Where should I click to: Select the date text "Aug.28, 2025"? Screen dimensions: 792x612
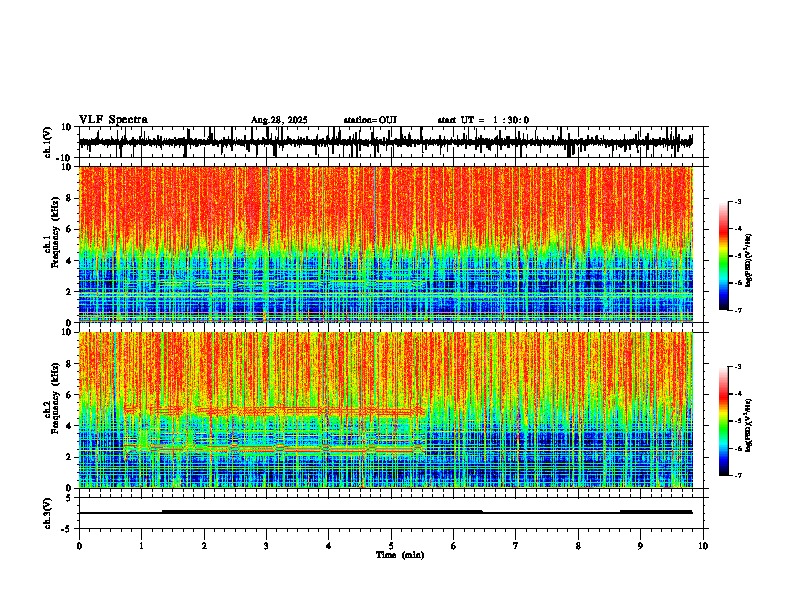pyautogui.click(x=279, y=120)
